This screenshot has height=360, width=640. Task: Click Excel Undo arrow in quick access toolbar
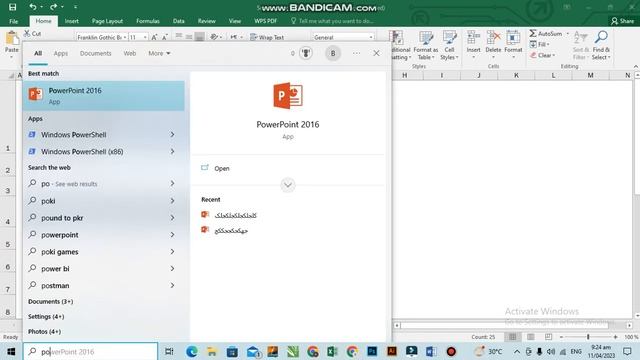pos(33,7)
